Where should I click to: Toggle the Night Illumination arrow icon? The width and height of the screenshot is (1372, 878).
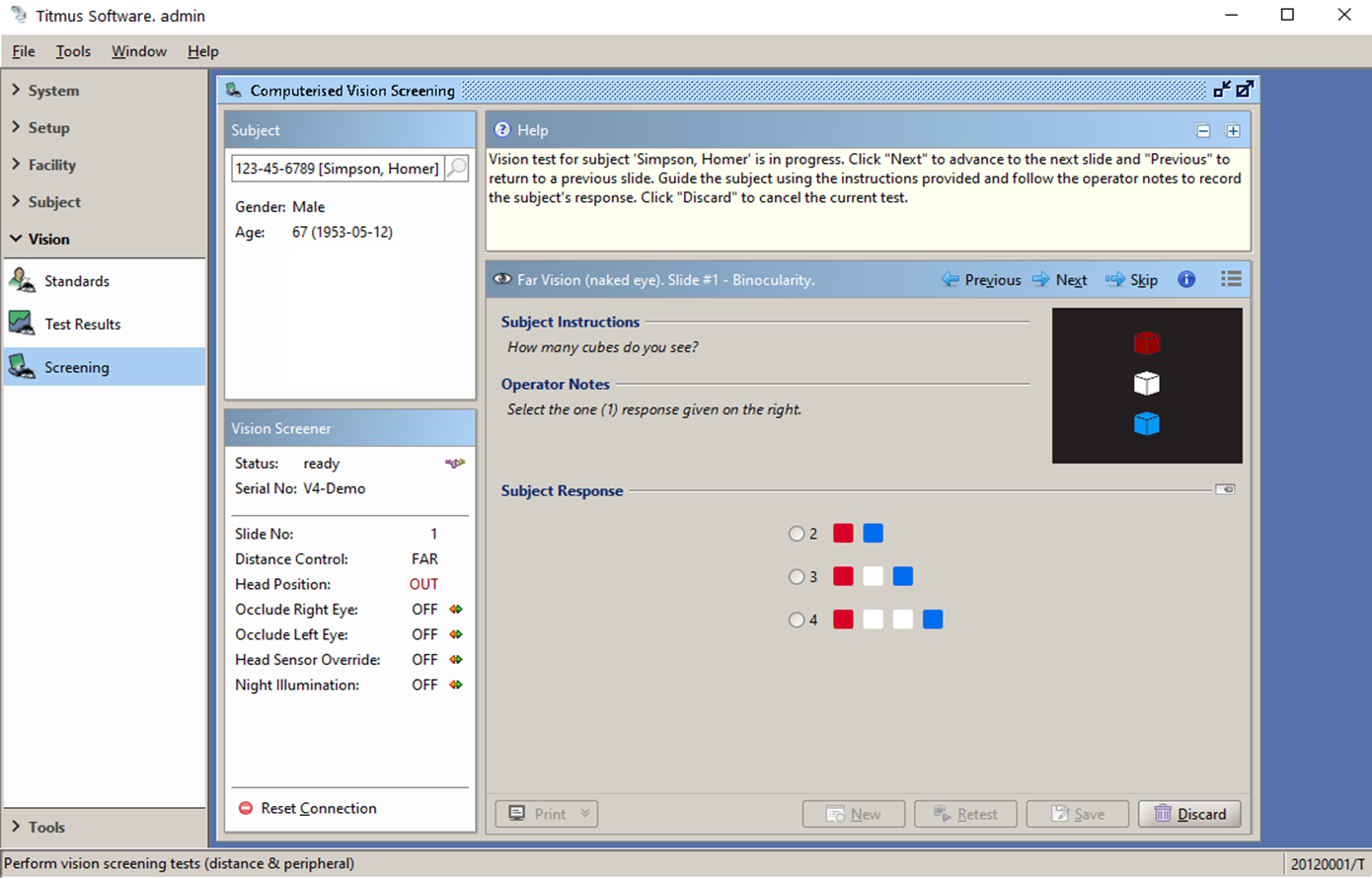[456, 685]
